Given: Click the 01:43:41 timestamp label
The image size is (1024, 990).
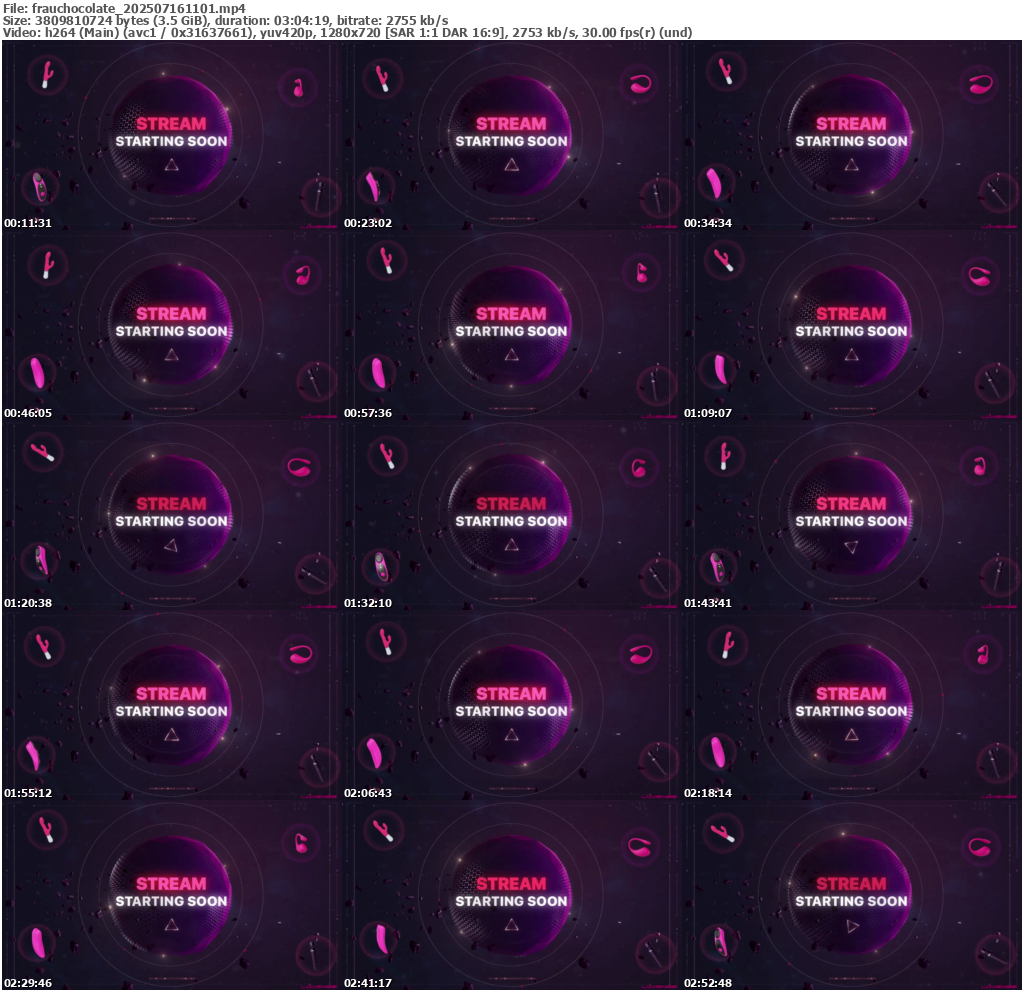Looking at the screenshot, I should (707, 603).
